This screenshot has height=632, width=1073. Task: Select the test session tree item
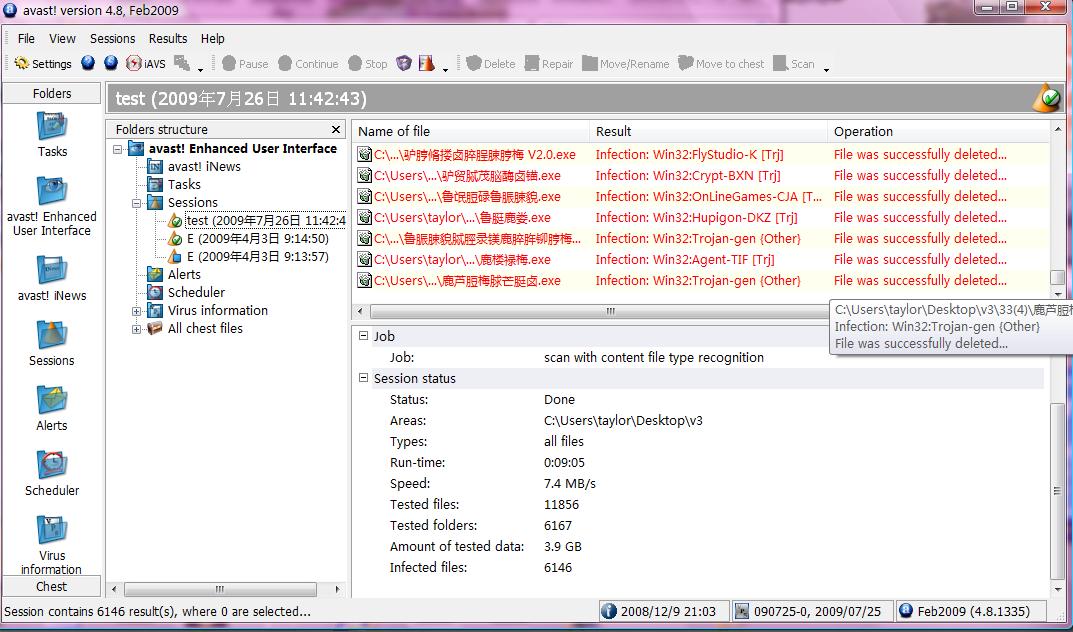point(266,221)
